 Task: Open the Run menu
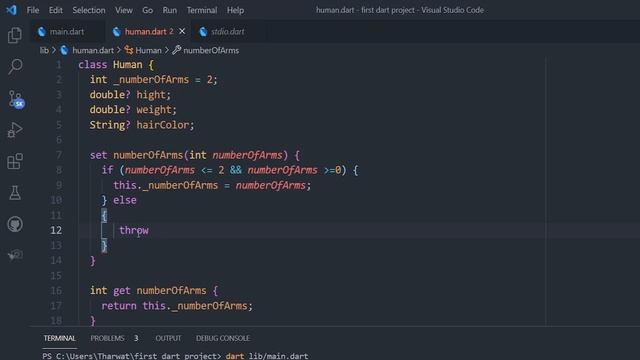pos(169,10)
